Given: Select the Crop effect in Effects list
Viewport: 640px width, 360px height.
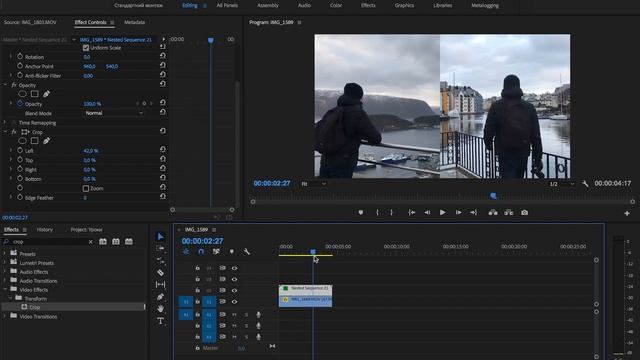Looking at the screenshot, I should (35, 307).
